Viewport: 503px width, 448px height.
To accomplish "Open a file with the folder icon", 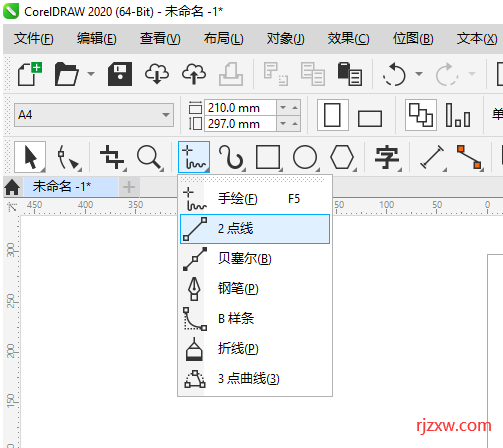I will pos(66,74).
